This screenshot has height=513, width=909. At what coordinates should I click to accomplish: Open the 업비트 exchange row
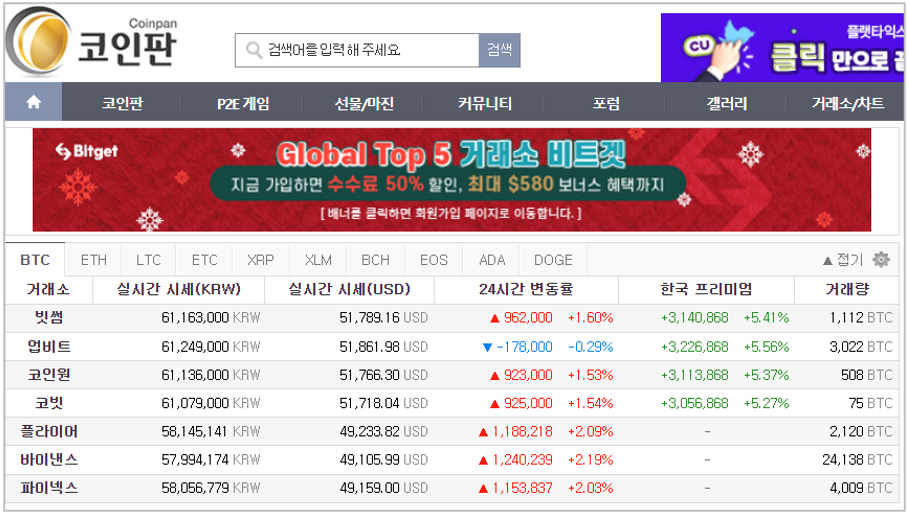[453, 347]
